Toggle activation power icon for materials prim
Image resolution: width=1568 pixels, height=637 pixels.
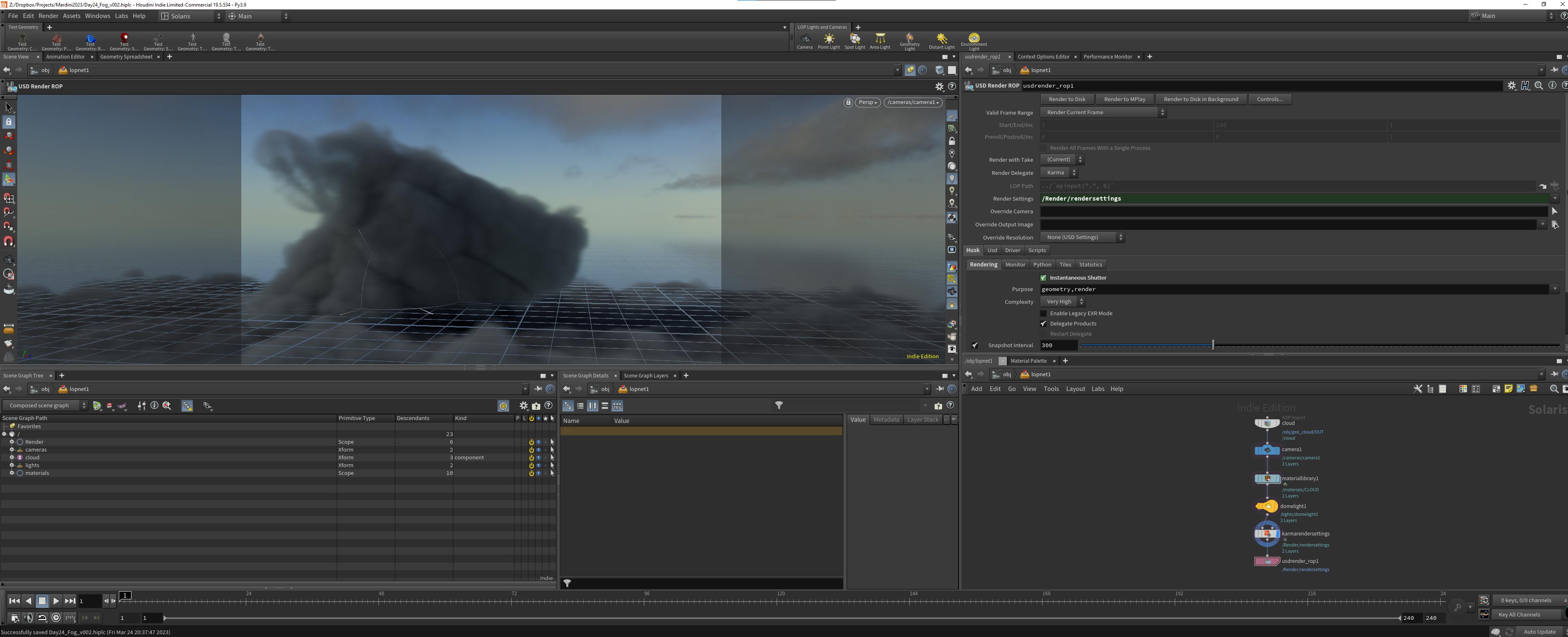(531, 473)
